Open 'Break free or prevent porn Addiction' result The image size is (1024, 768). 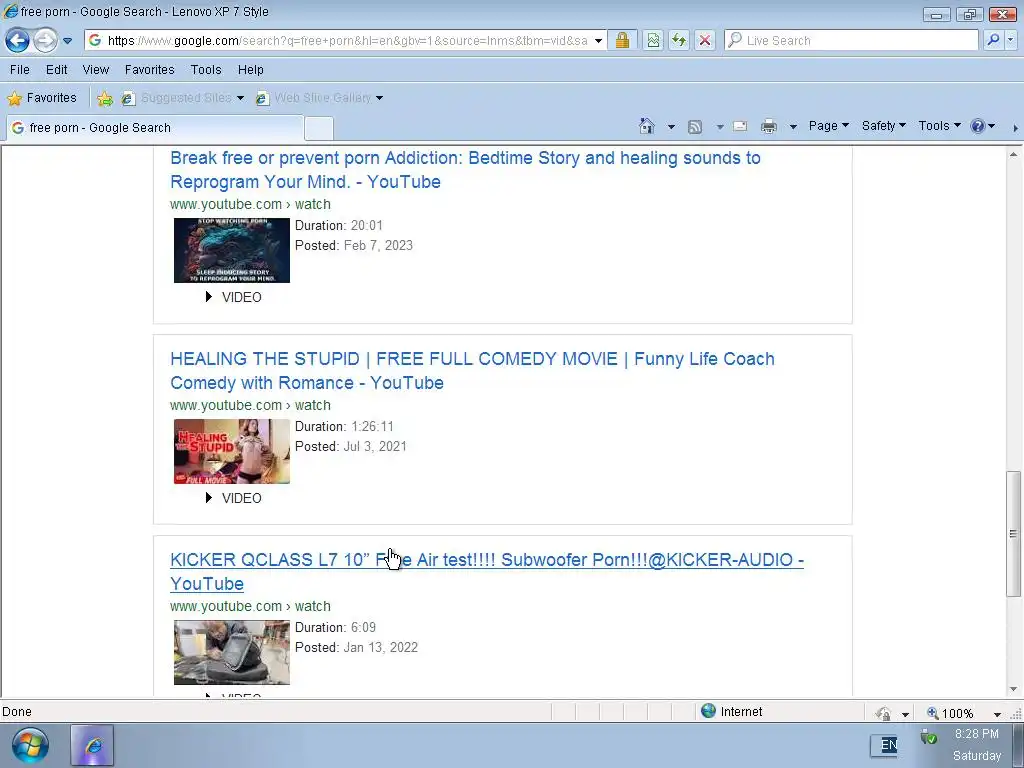[x=465, y=170]
